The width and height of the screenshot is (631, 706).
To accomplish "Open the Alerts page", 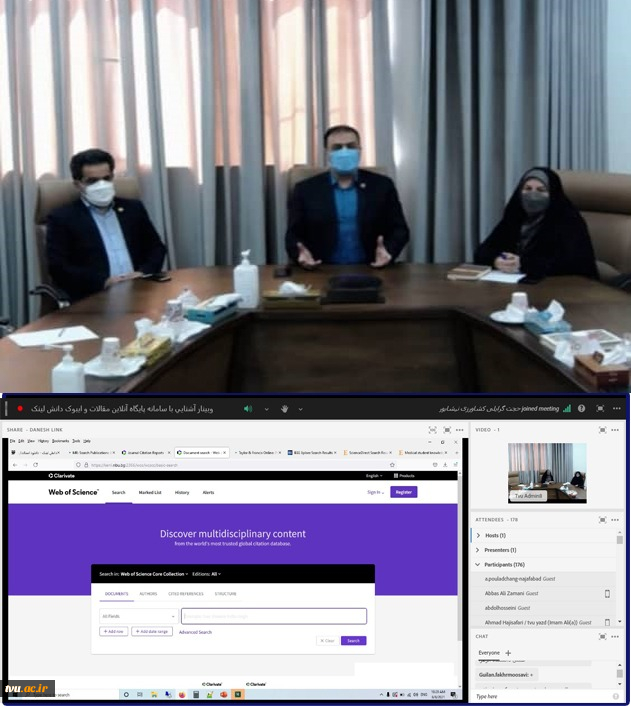I will (209, 493).
